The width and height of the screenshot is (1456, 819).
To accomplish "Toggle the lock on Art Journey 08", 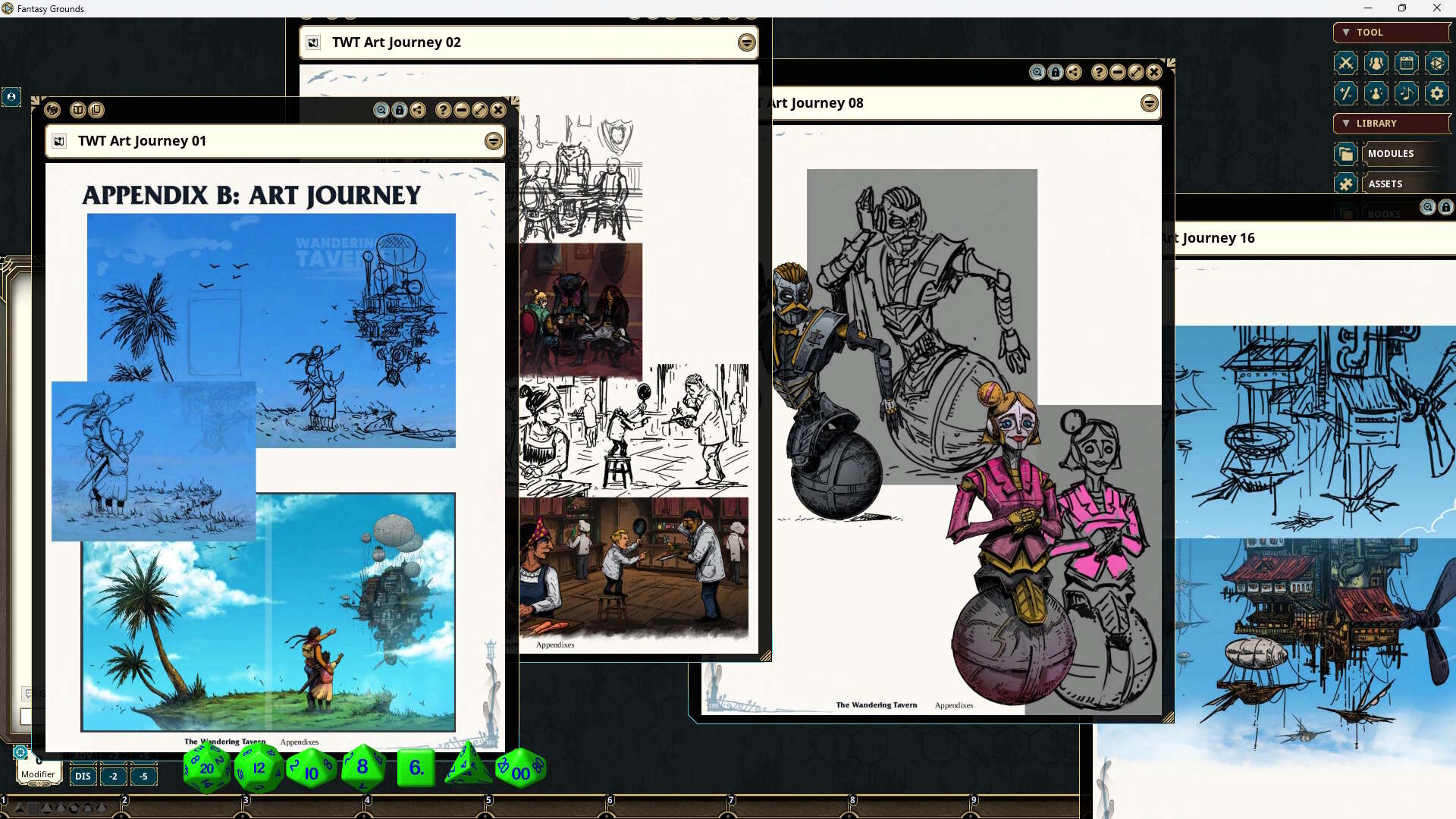I will pos(1056,72).
